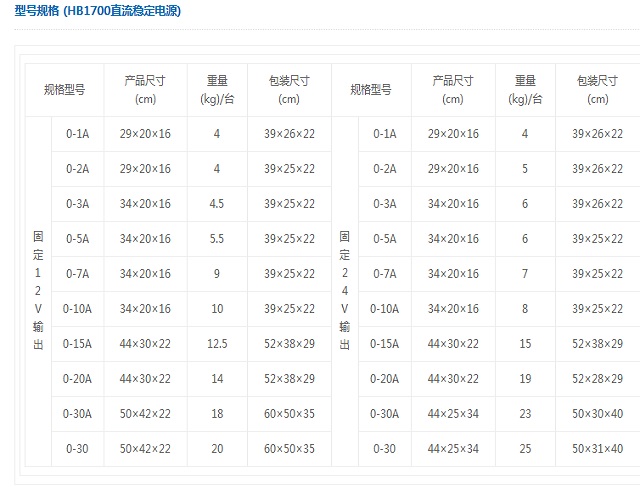This screenshot has height=487, width=640.
Task: Click 0-15A in the 24V output section
Action: coord(384,344)
